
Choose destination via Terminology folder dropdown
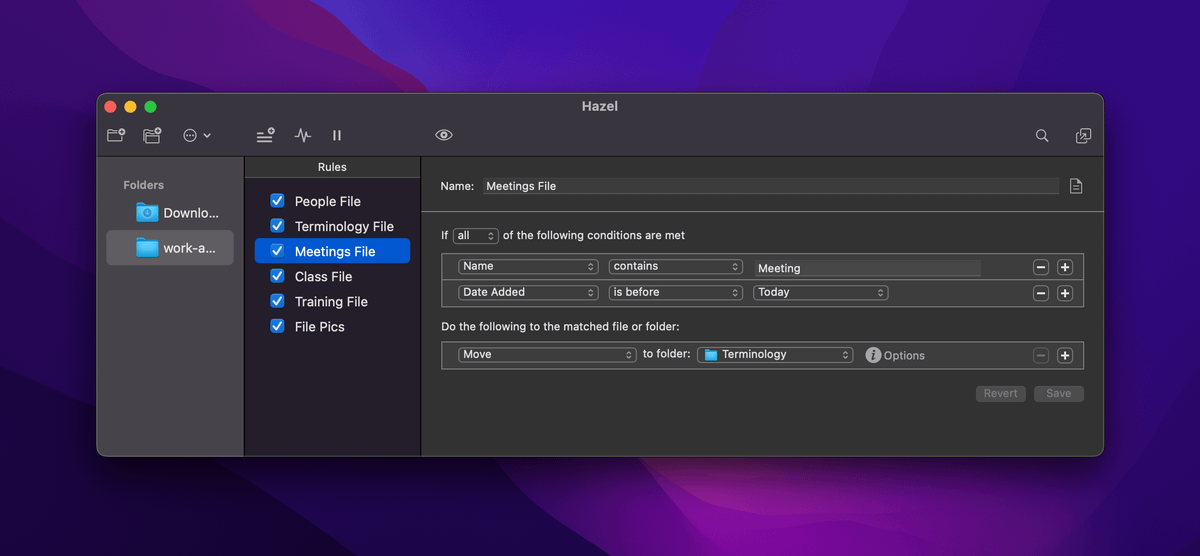(776, 355)
